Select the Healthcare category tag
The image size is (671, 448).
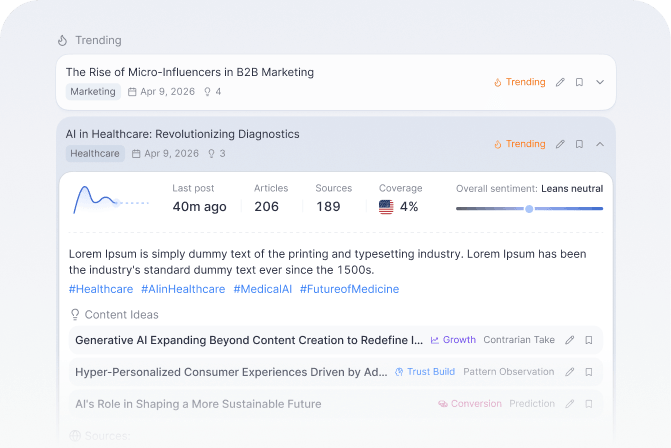tap(95, 154)
